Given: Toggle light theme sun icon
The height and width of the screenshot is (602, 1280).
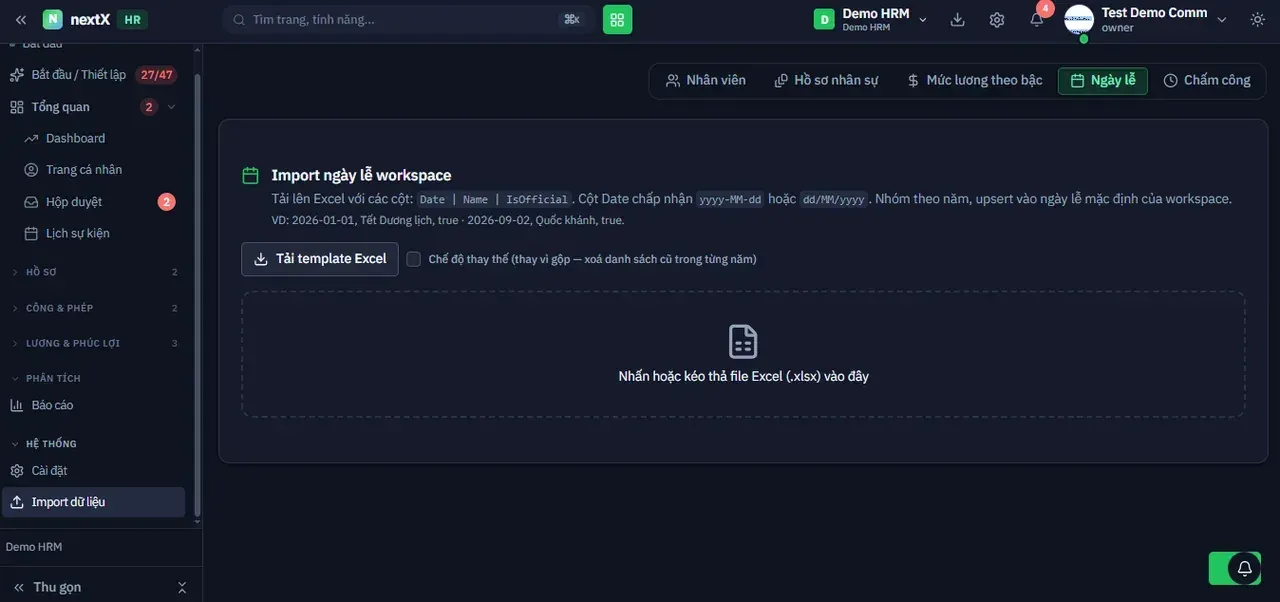Looking at the screenshot, I should (x=1257, y=19).
